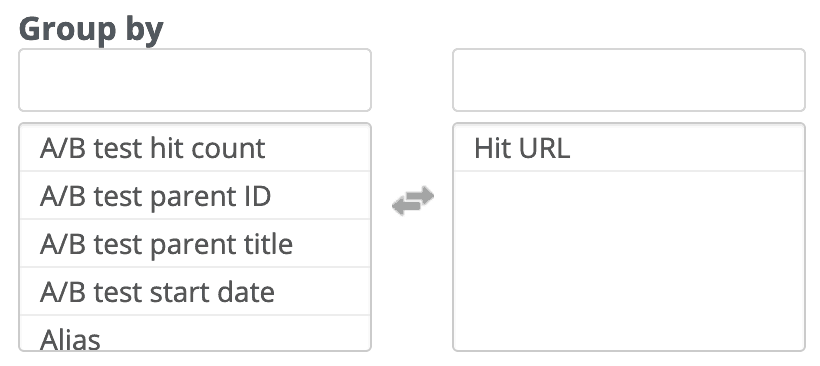The width and height of the screenshot is (820, 366).
Task: Click the left-pointing arrow of transfer icon
Action: pos(407,206)
